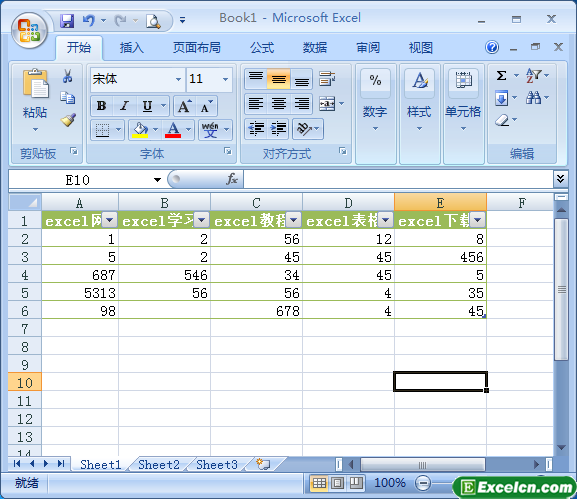
Task: Click the Grow Font icon
Action: 184,106
